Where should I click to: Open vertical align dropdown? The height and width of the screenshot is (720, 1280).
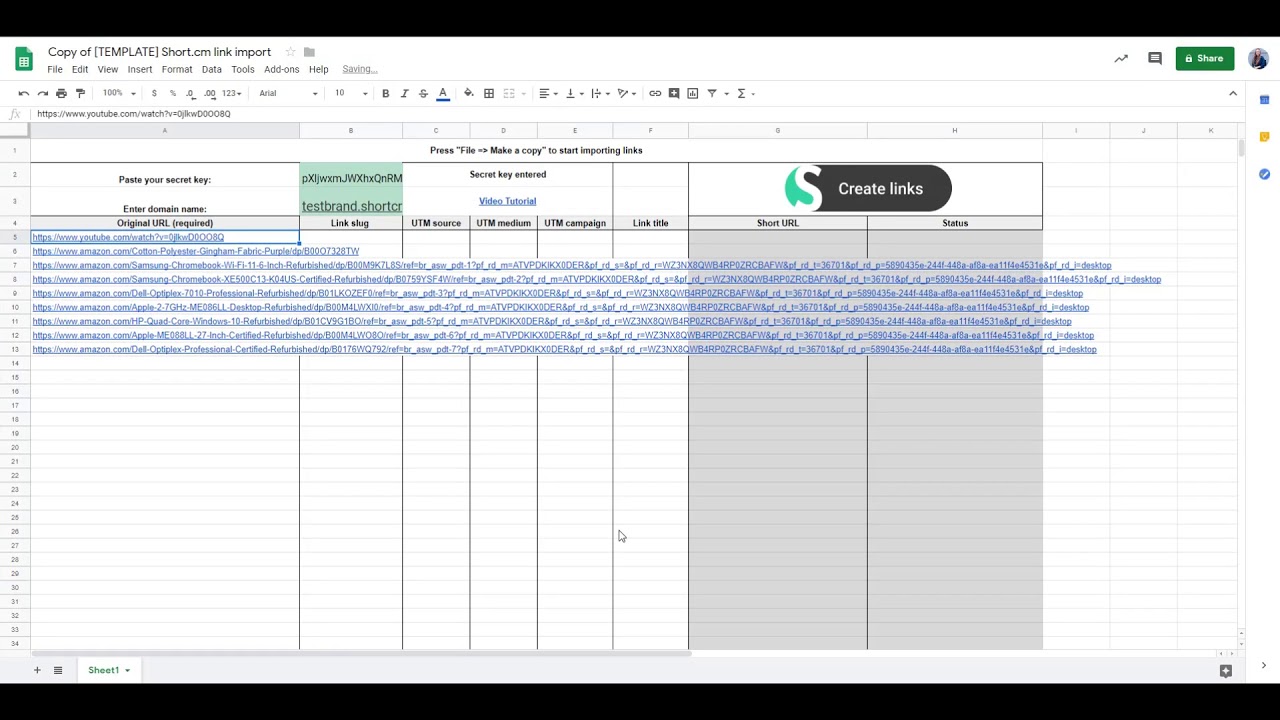click(574, 93)
